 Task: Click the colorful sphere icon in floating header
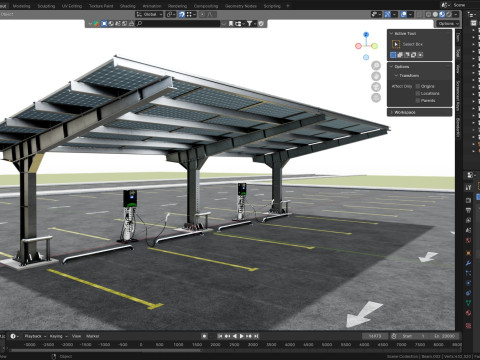(96, 24)
